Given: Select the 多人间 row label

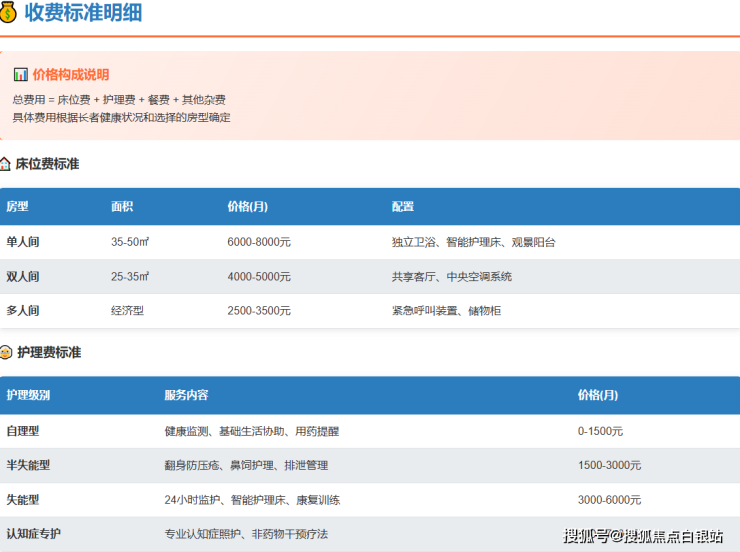Looking at the screenshot, I should click(23, 311).
